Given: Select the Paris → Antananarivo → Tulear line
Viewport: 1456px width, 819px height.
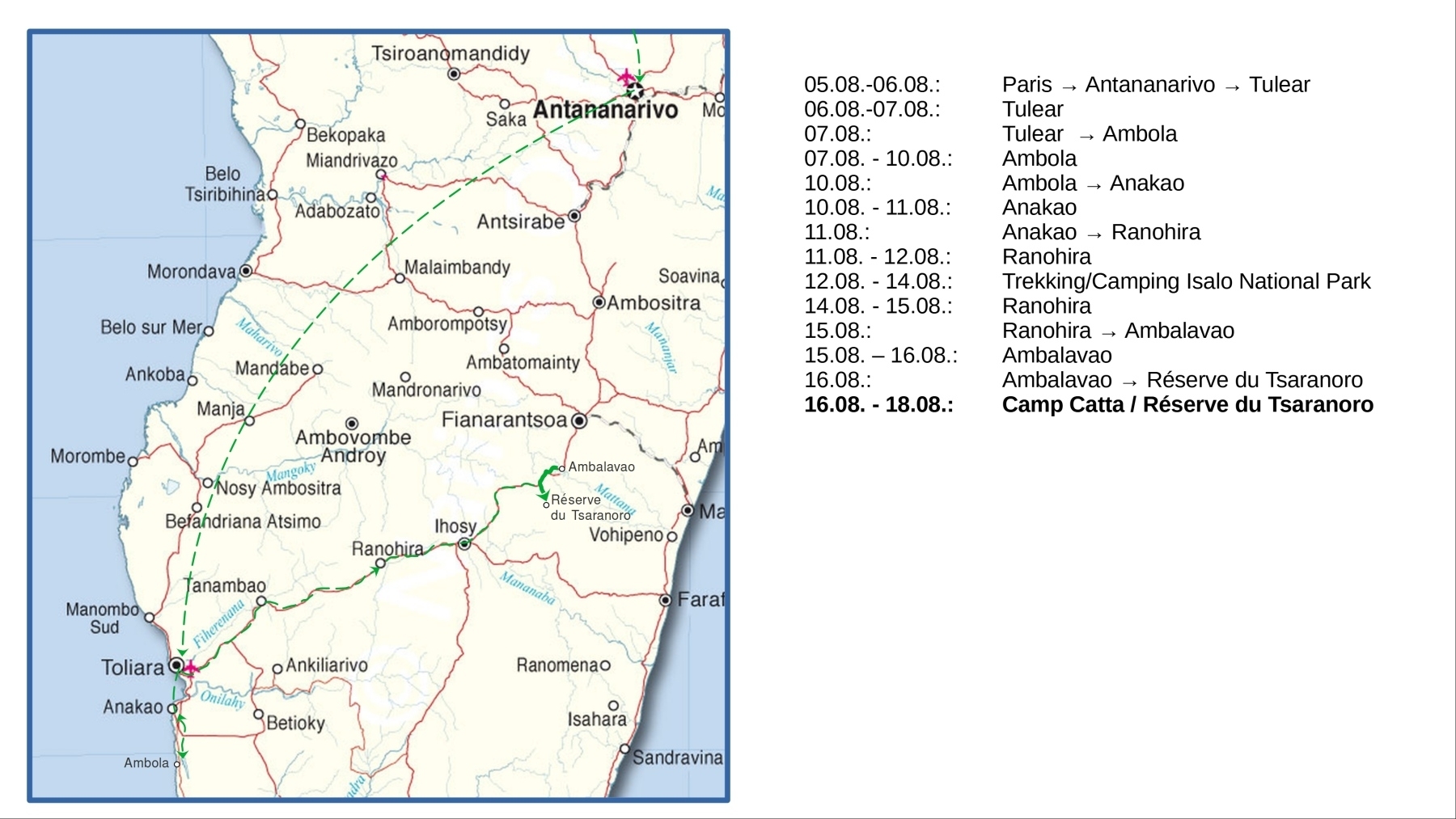Looking at the screenshot, I should pyautogui.click(x=1155, y=85).
